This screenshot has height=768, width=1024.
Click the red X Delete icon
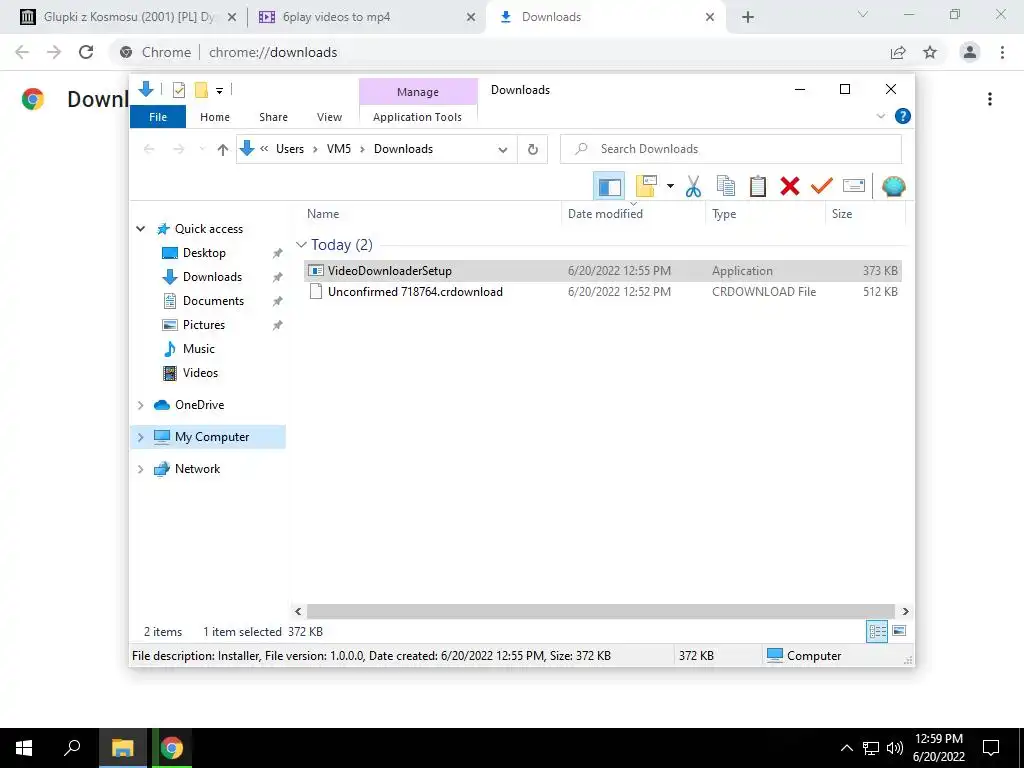[x=790, y=186]
